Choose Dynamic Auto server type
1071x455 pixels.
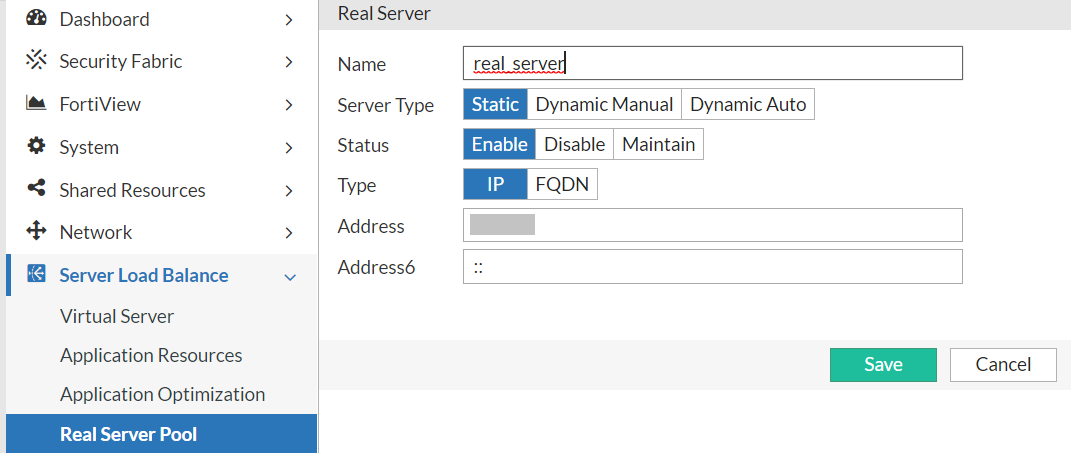748,104
